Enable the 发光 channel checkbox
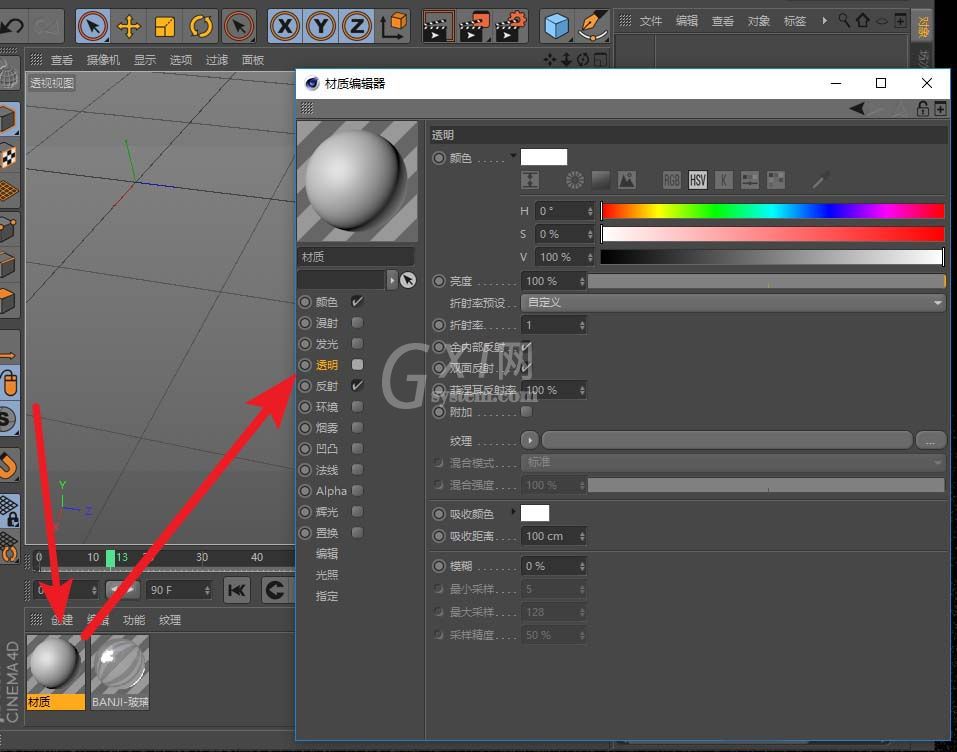The width and height of the screenshot is (957, 752). [x=358, y=344]
